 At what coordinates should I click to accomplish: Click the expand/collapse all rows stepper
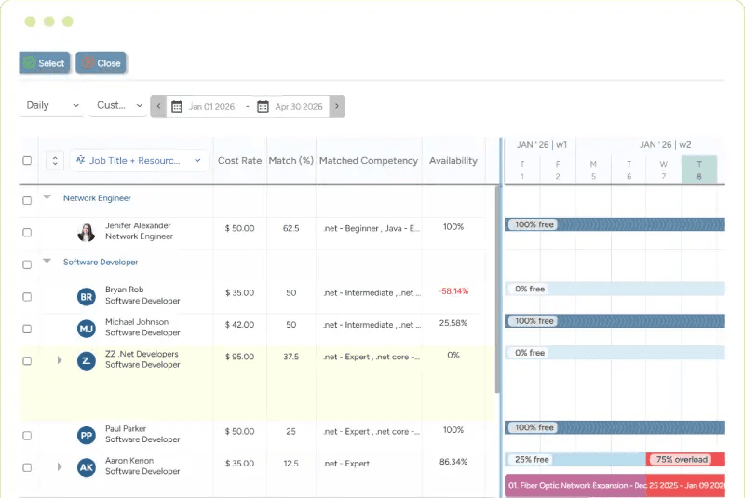click(55, 160)
